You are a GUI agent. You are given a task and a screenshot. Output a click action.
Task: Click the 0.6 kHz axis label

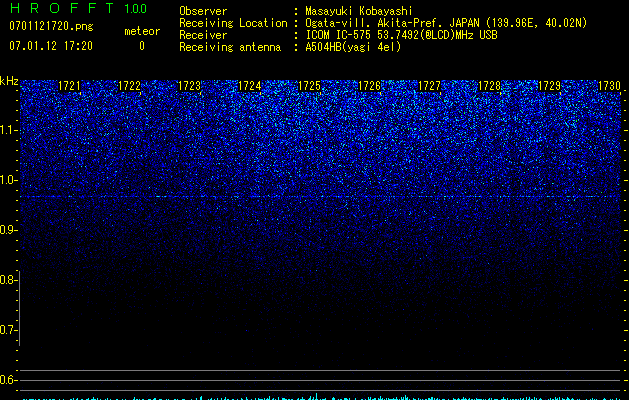pos(8,380)
